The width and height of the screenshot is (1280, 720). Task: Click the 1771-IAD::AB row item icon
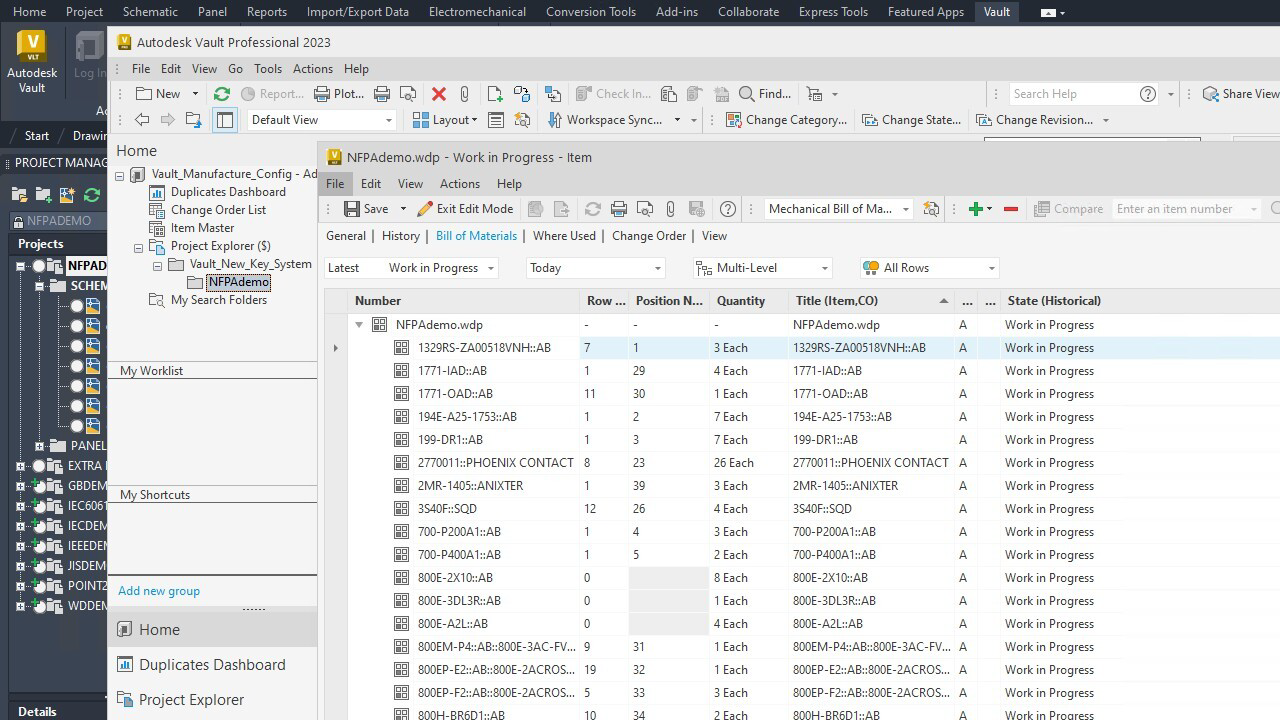[401, 371]
